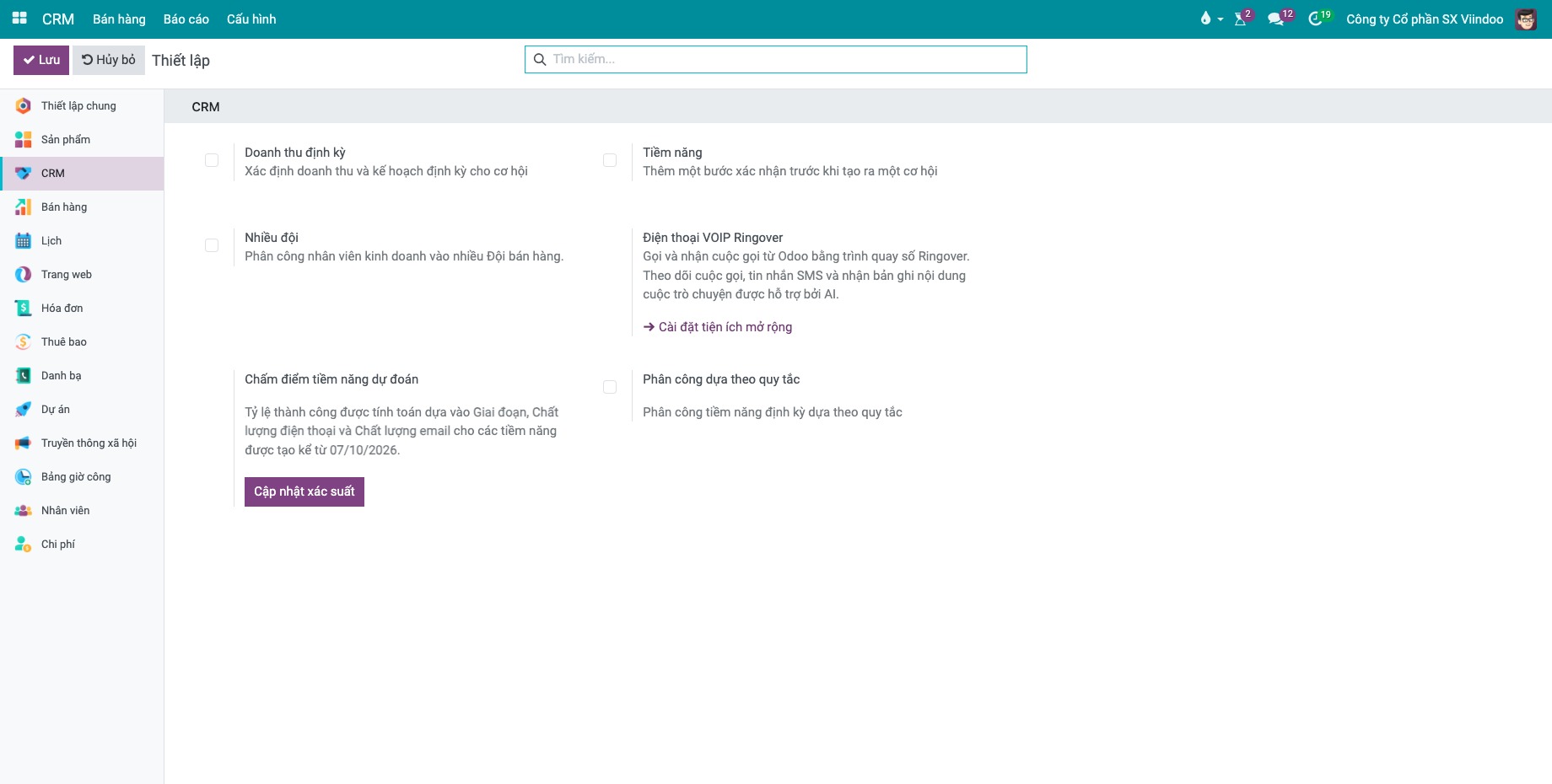This screenshot has height=784, width=1552.
Task: Open the Cấu hình menu
Action: [x=251, y=19]
